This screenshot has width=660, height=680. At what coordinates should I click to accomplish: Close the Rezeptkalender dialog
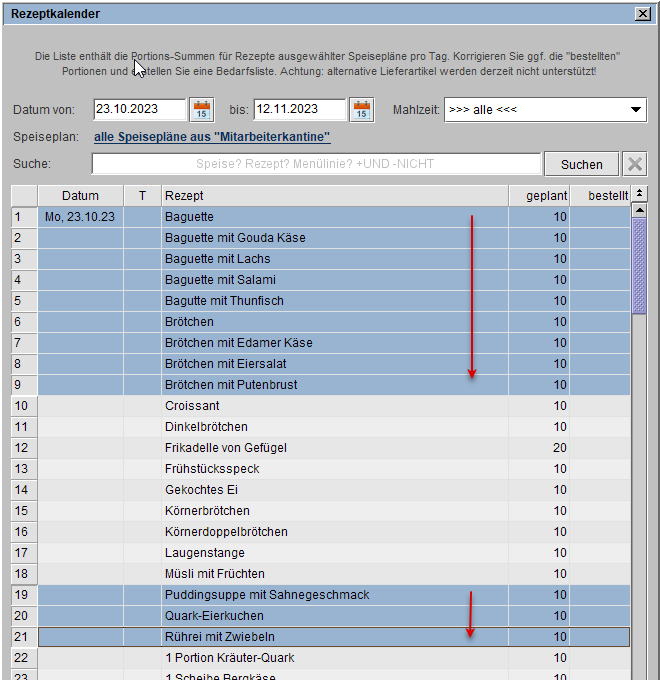[643, 13]
